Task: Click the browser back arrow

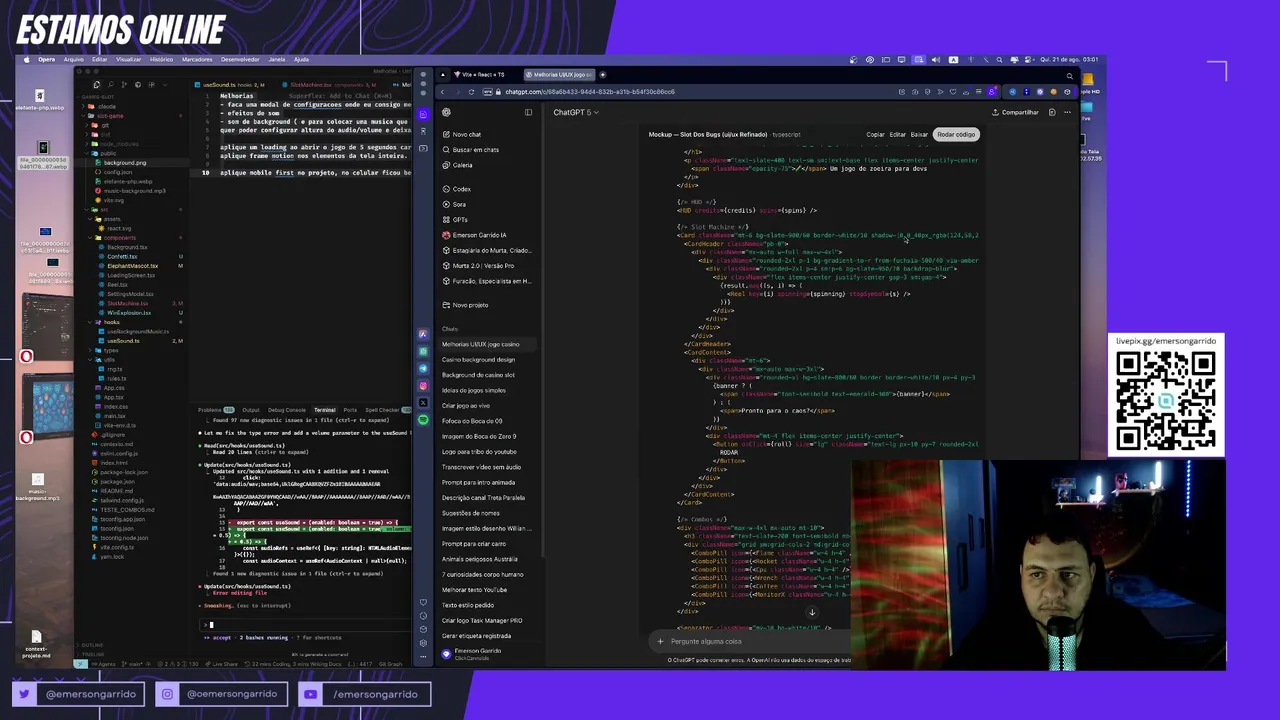Action: (x=442, y=92)
